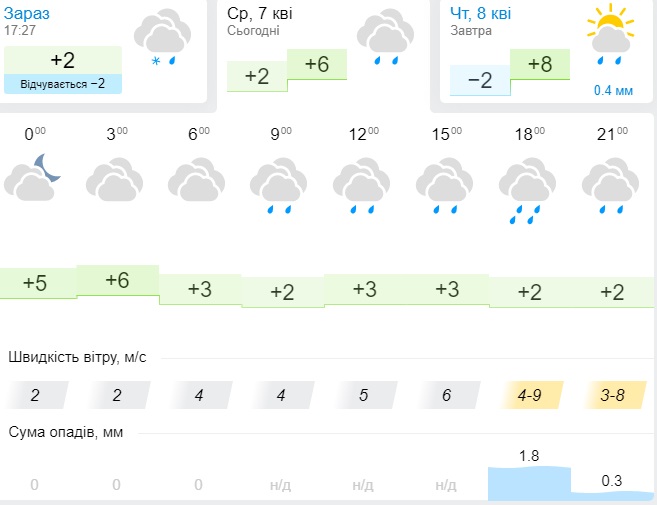The width and height of the screenshot is (657, 505).
Task: Open the Чт, 8 кві forecast link
Action: [x=481, y=13]
